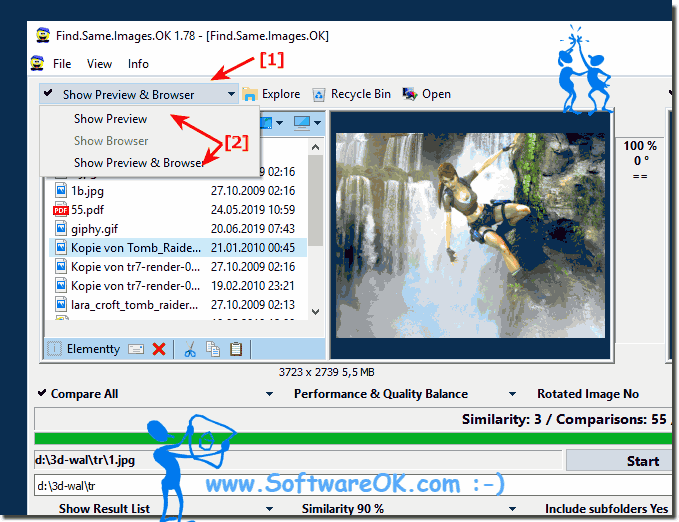Viewport: 679px width, 522px height.
Task: Click the Elementty info icon
Action: coord(54,349)
